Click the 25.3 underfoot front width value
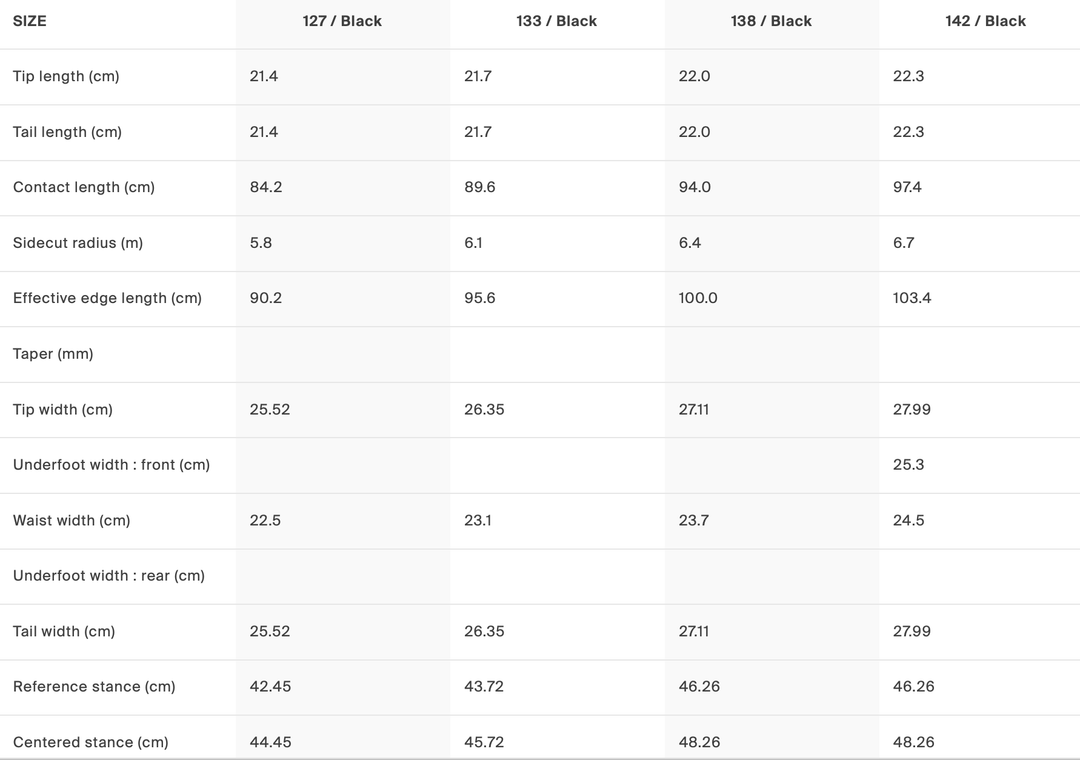Screen dimensions: 1080x760 908,465
